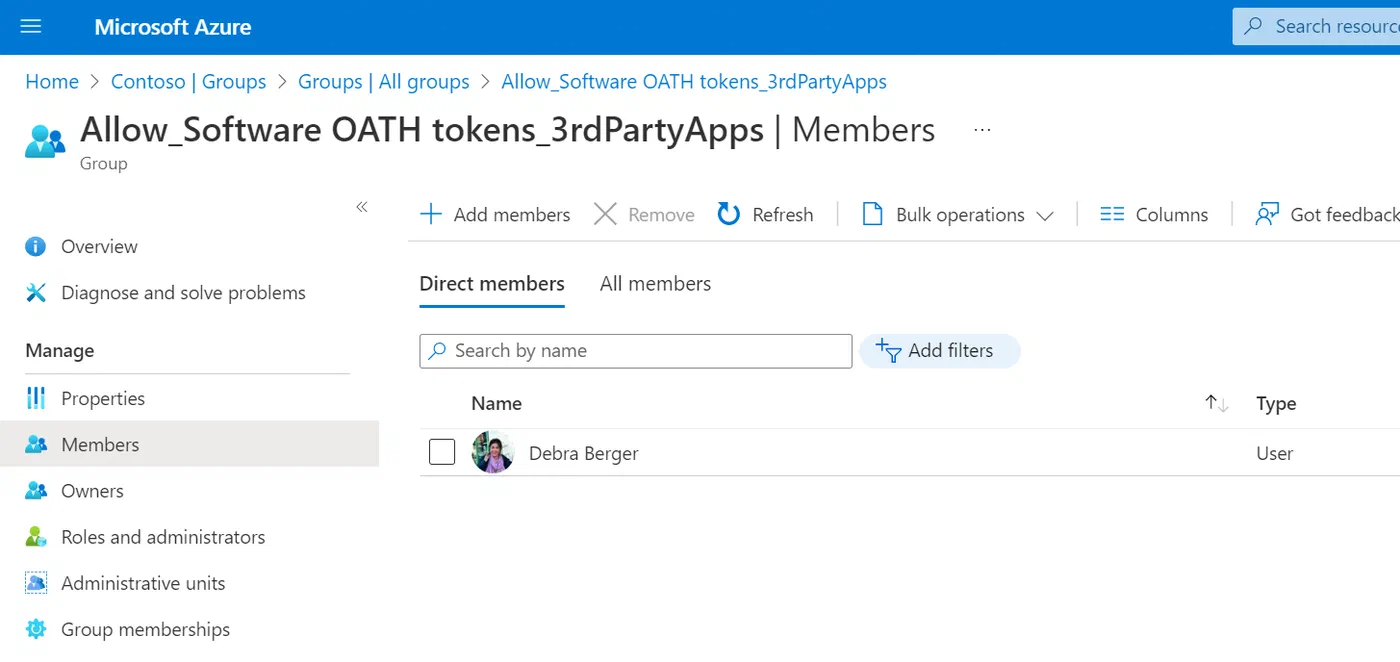Select Members in the sidebar

click(x=189, y=444)
